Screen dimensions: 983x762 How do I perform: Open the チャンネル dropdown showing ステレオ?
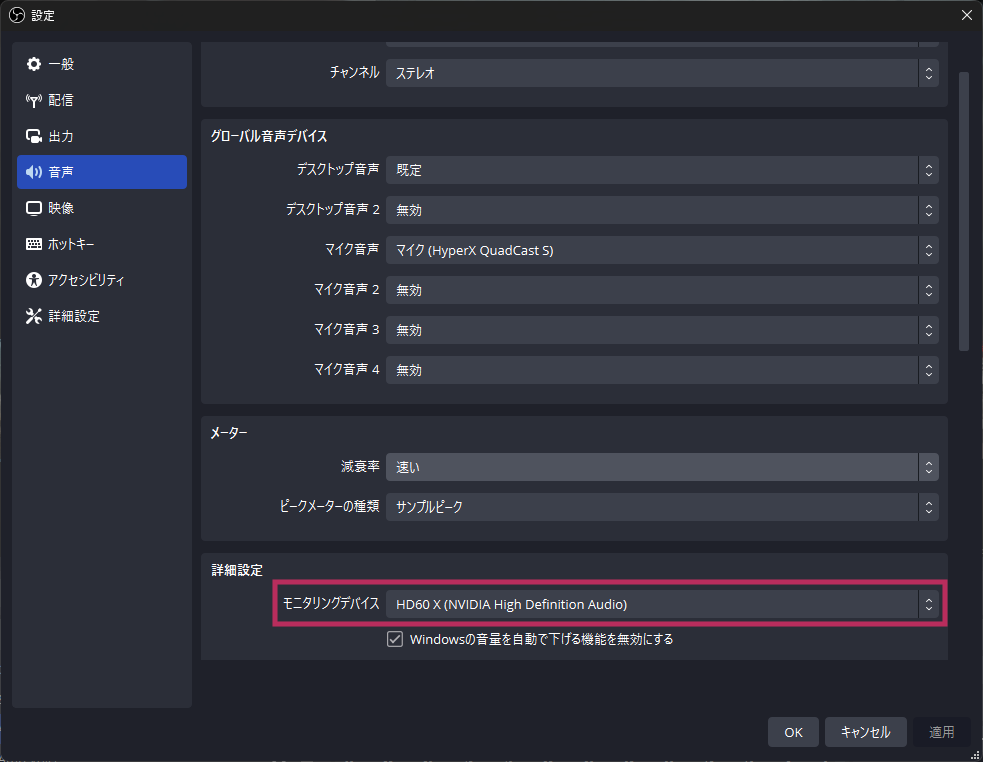661,73
